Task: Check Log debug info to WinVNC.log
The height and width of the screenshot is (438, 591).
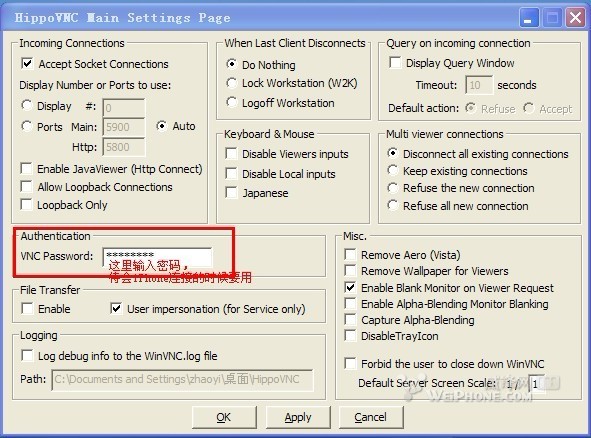Action: [x=28, y=355]
